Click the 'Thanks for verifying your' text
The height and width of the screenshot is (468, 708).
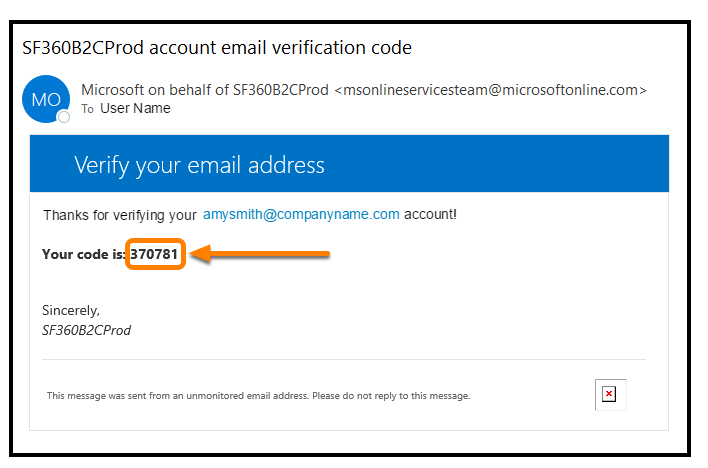click(x=119, y=215)
